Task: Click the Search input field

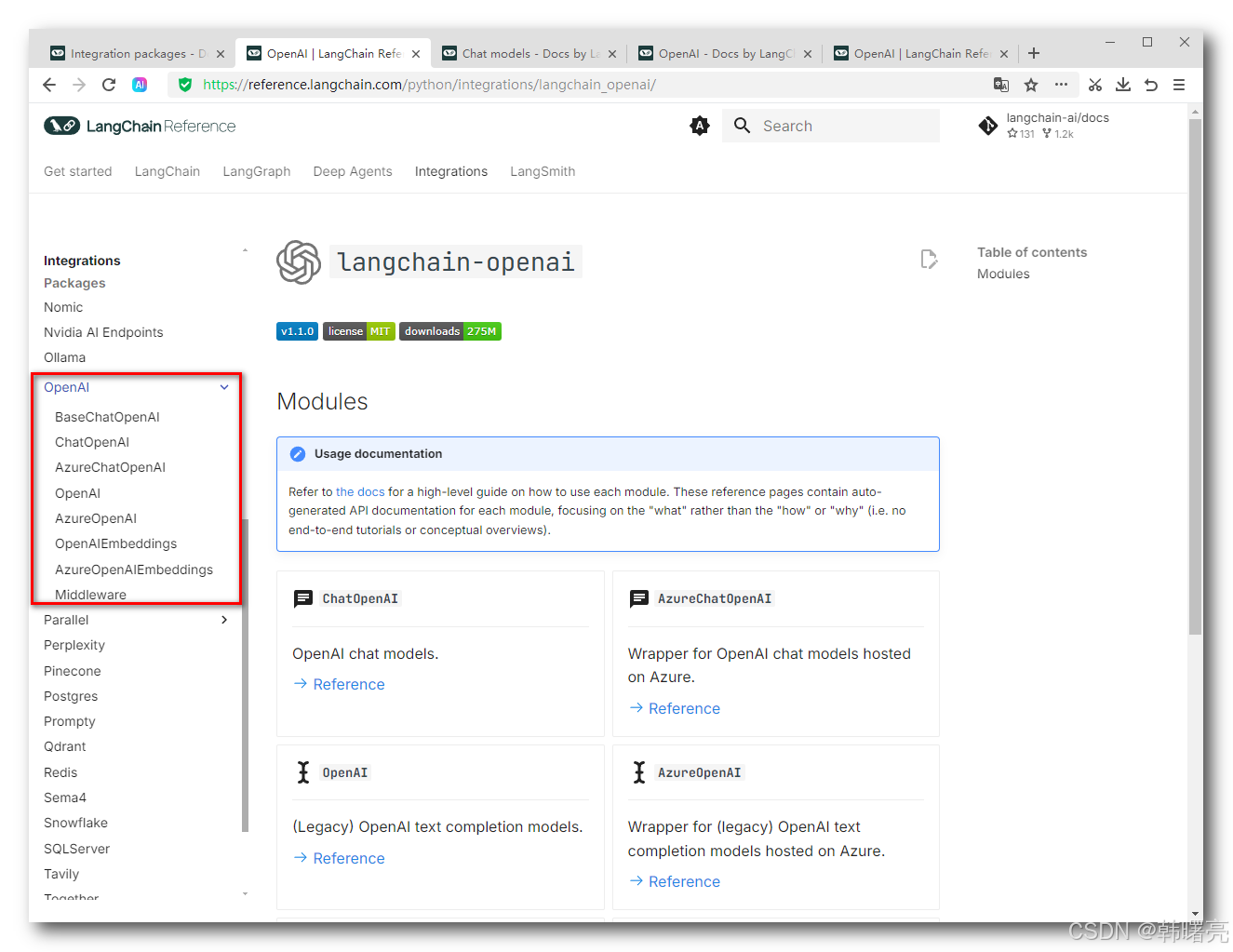Action: coord(847,126)
